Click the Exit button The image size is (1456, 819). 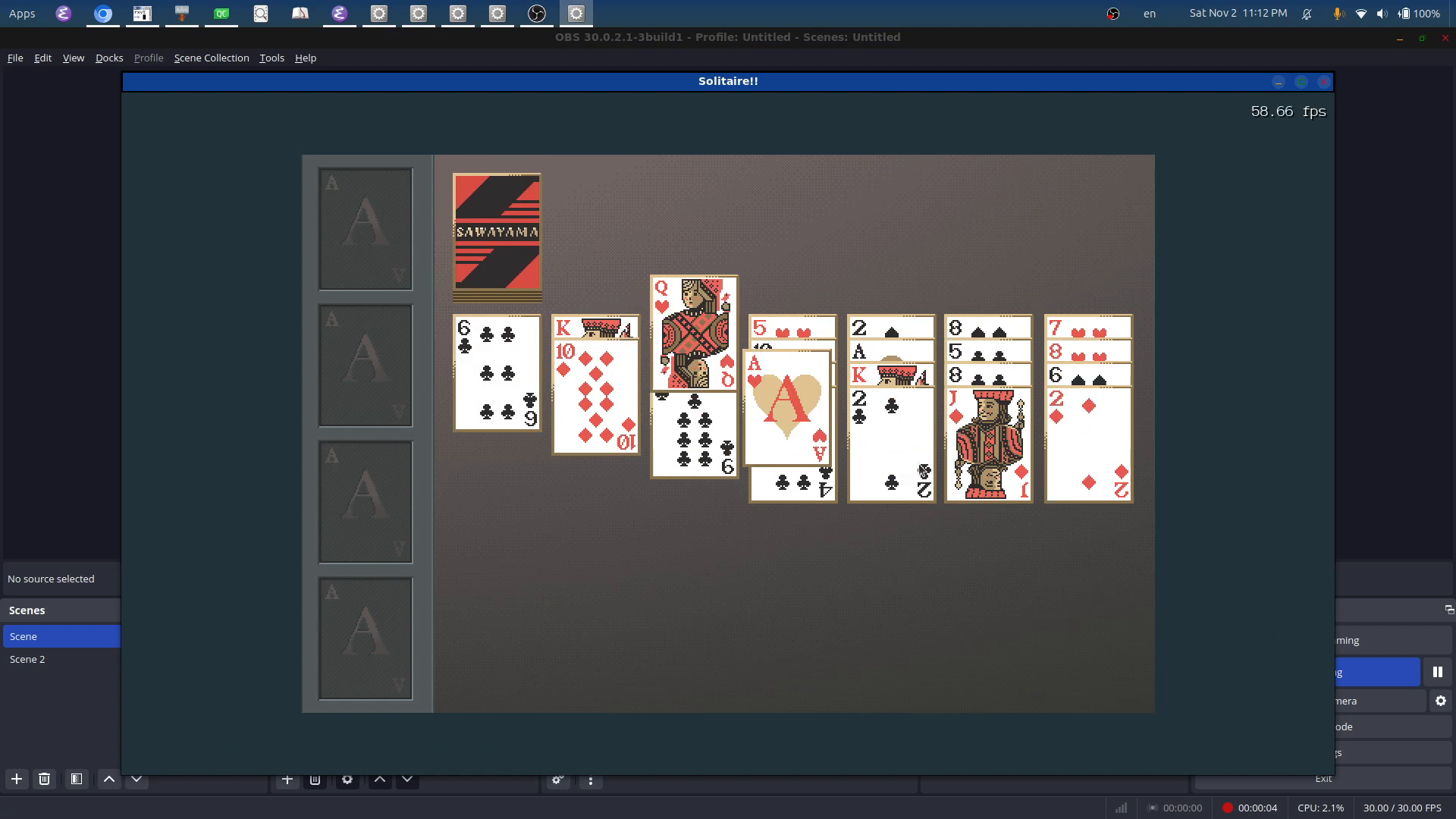1323,779
